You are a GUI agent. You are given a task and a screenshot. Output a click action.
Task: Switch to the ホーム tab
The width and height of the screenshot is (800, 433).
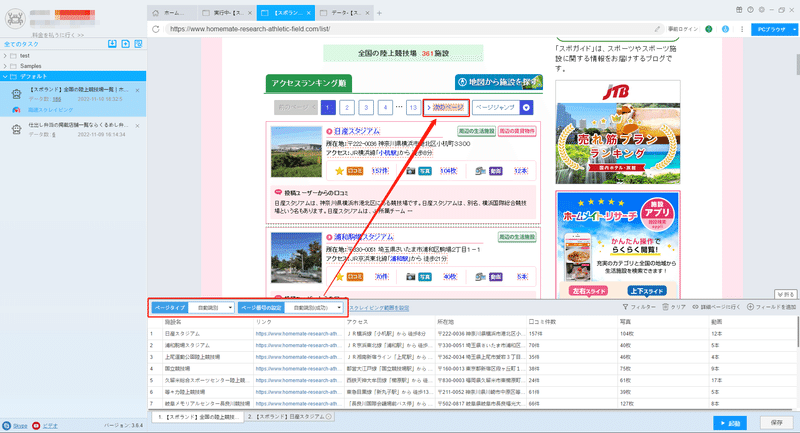pyautogui.click(x=172, y=13)
